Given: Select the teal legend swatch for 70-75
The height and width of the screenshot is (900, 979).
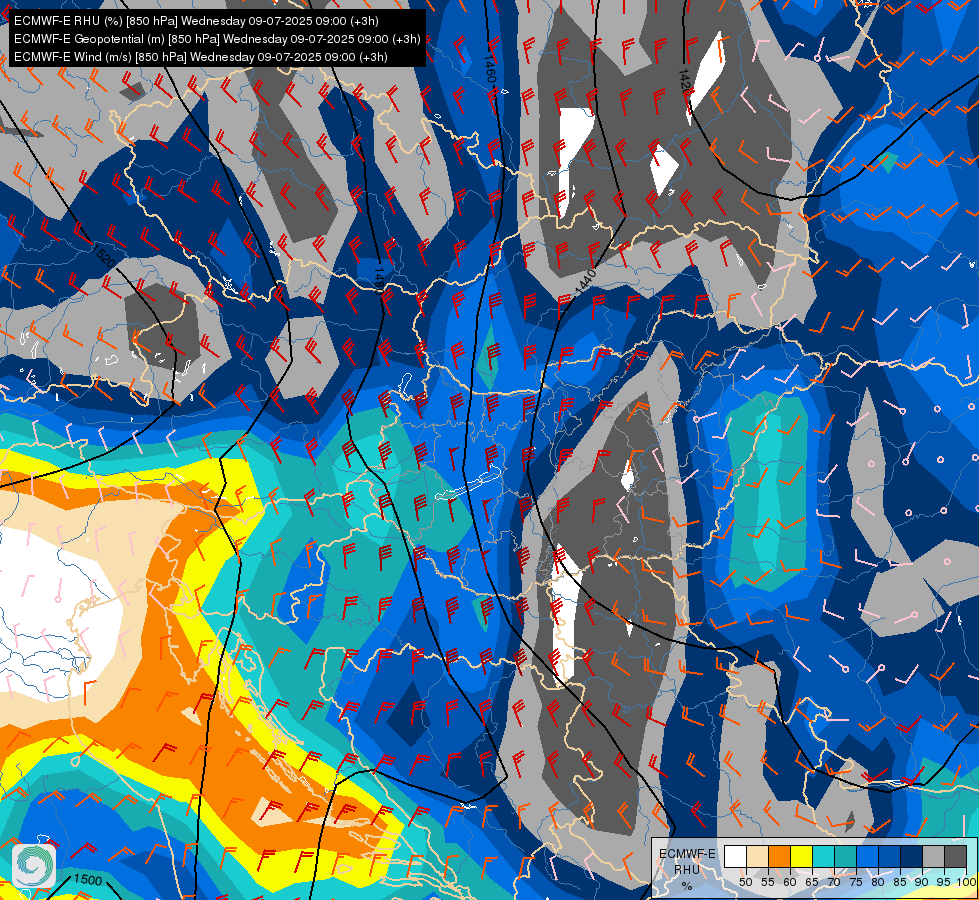Looking at the screenshot, I should point(846,856).
